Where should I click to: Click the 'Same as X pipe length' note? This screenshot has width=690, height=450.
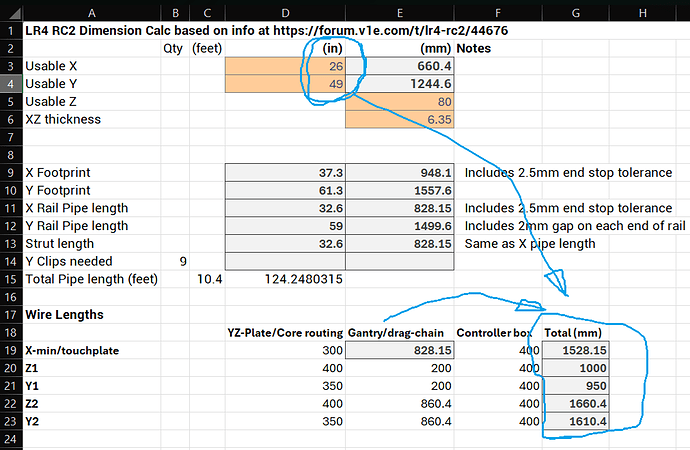pos(530,243)
